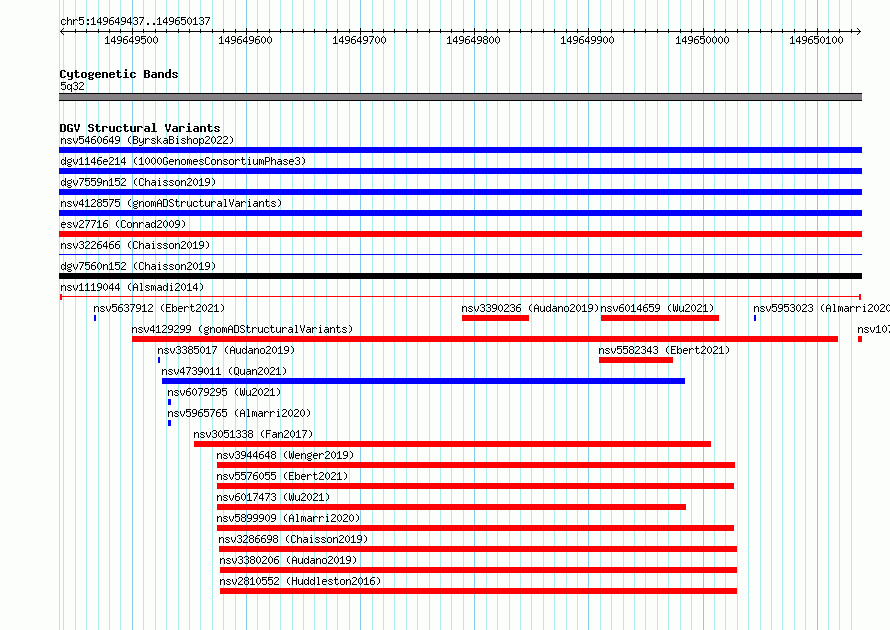The width and height of the screenshot is (890, 630).
Task: Click the red bar under nsv3286698
Action: [x=478, y=549]
